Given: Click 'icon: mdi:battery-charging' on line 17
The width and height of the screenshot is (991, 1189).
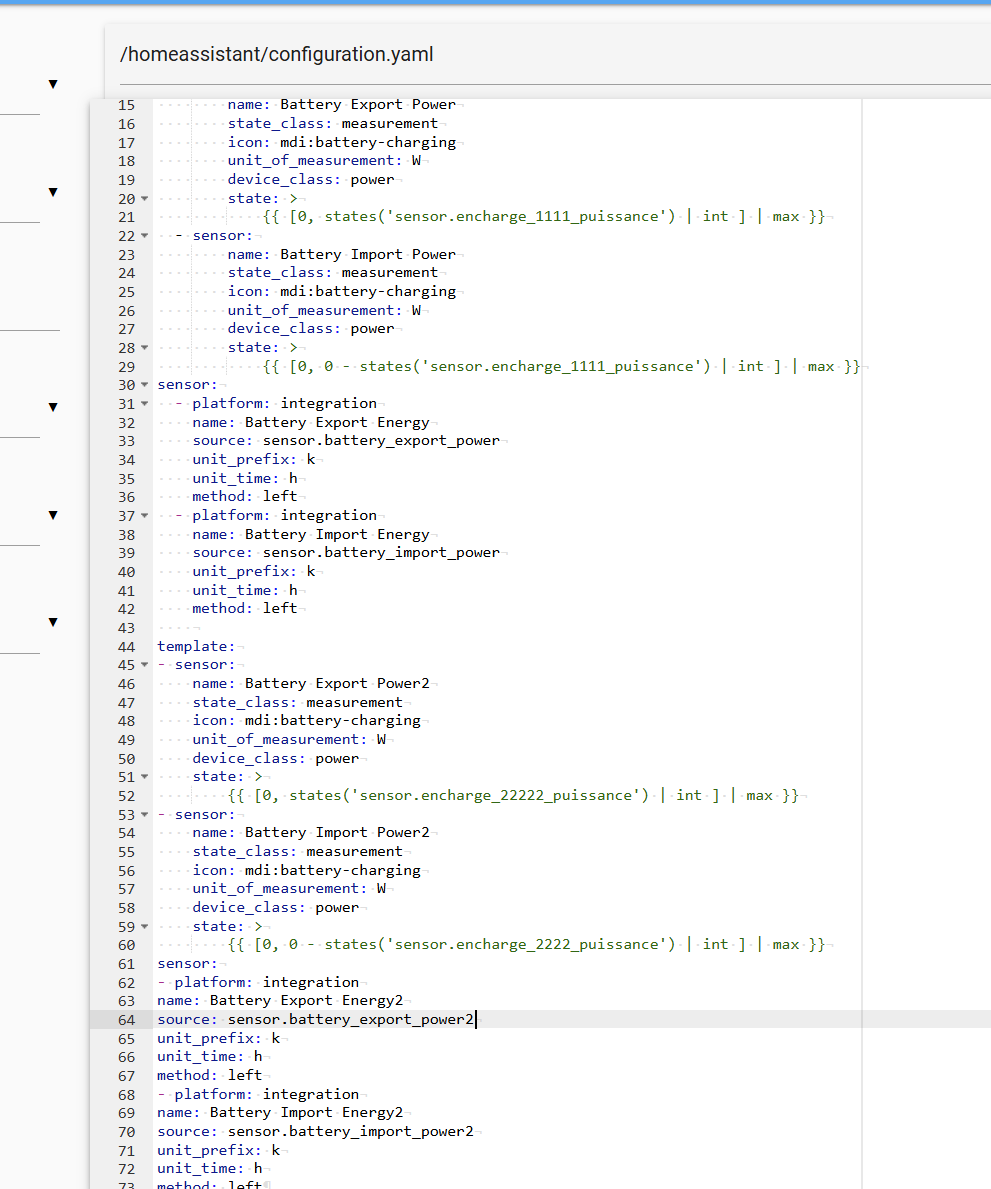Looking at the screenshot, I should click(x=342, y=142).
